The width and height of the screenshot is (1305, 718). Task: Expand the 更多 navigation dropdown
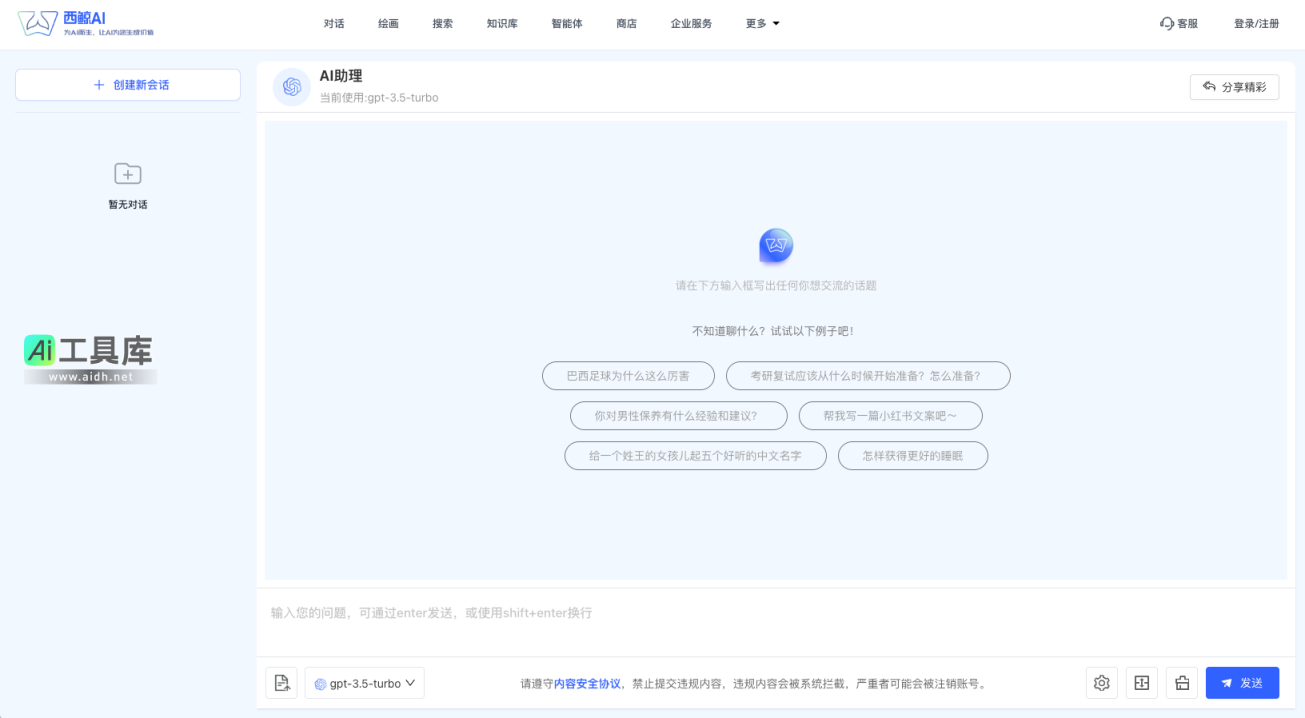click(x=762, y=22)
